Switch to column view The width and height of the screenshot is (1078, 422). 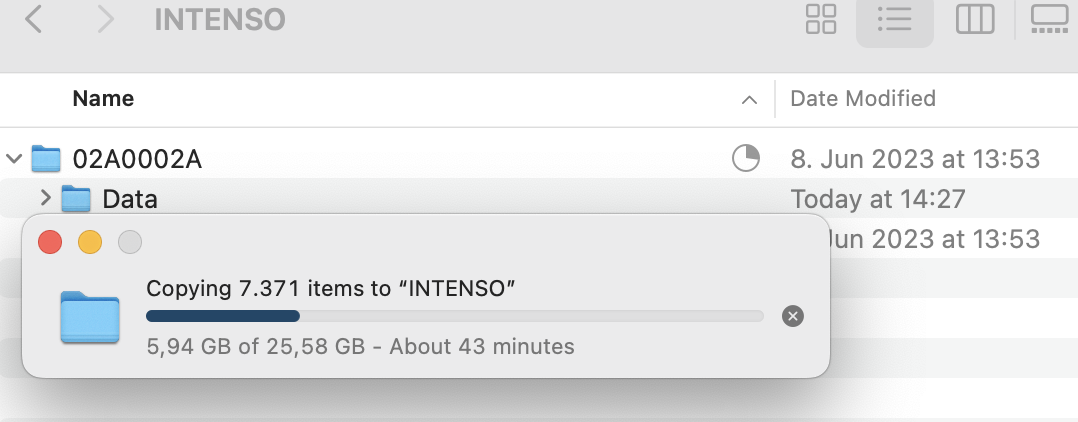(x=974, y=19)
